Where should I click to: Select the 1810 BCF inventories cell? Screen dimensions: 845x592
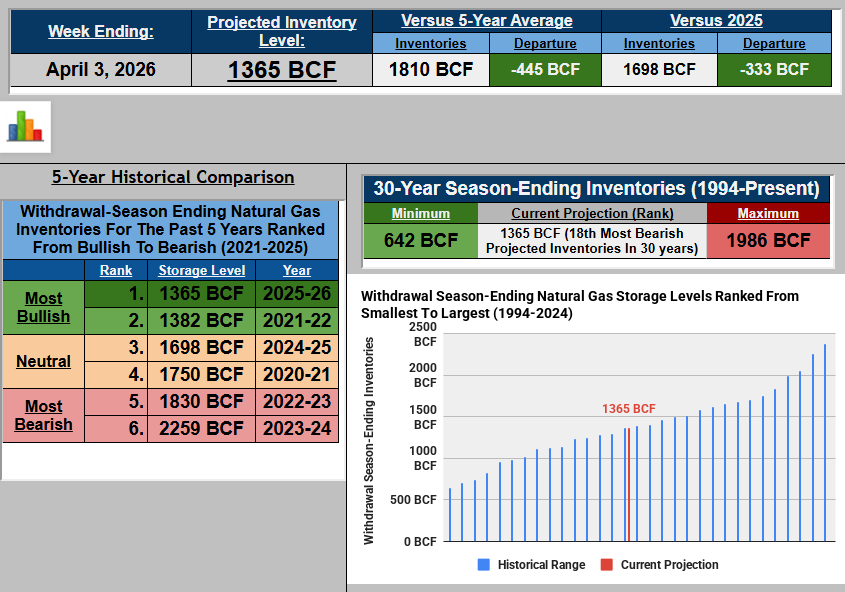431,69
